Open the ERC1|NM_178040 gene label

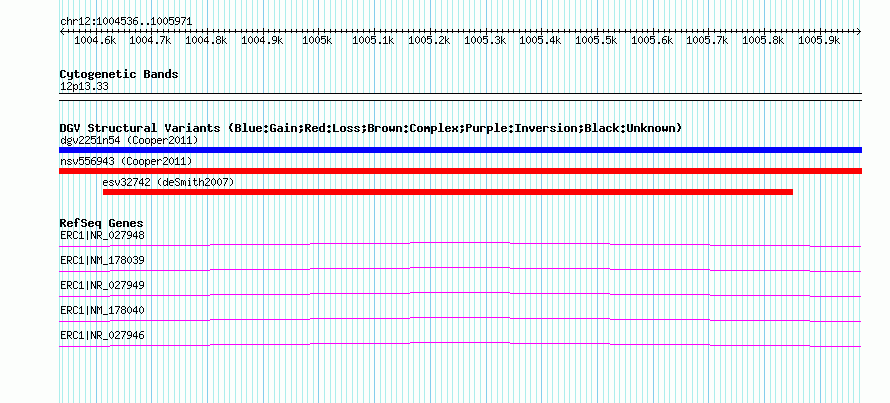coord(102,310)
